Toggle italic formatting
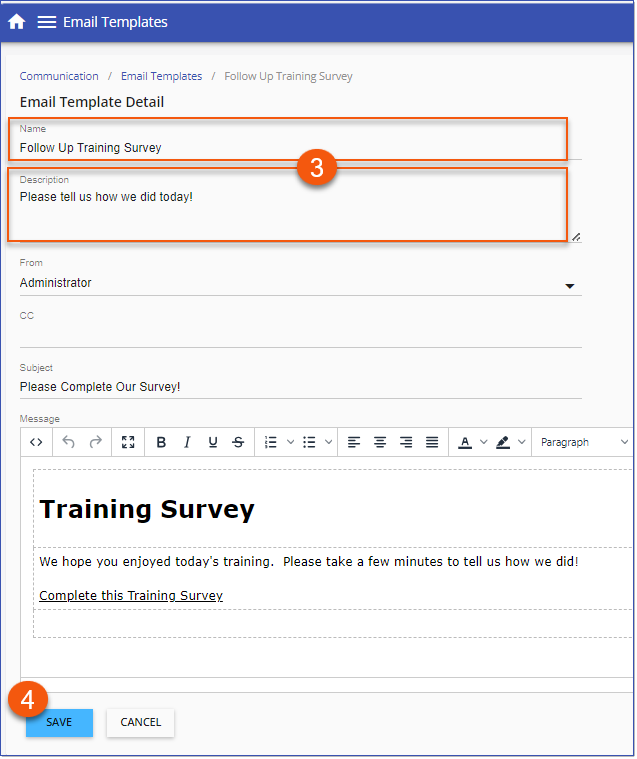 click(x=187, y=442)
